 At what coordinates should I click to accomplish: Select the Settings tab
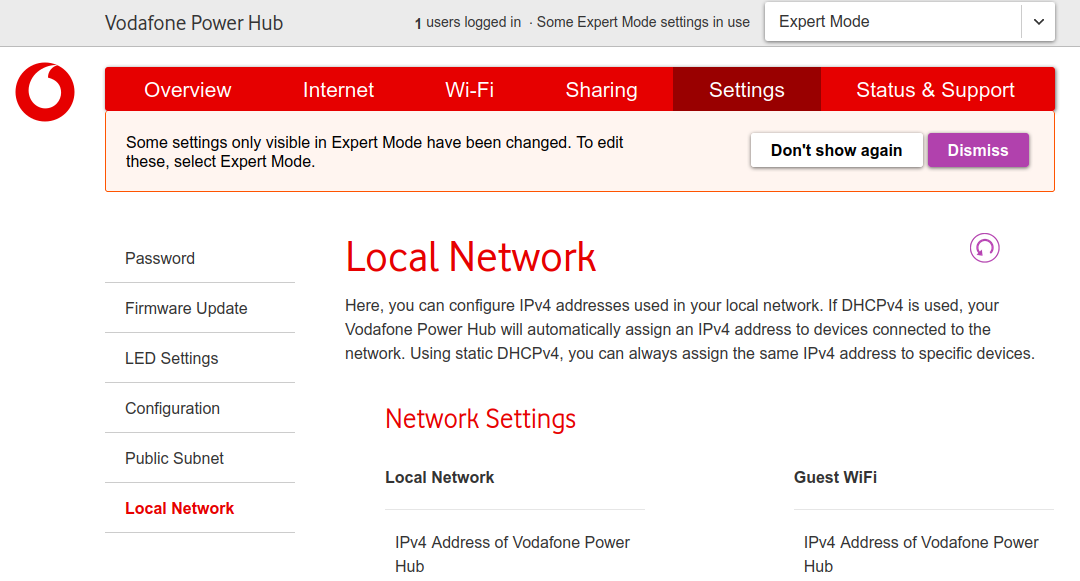[747, 89]
